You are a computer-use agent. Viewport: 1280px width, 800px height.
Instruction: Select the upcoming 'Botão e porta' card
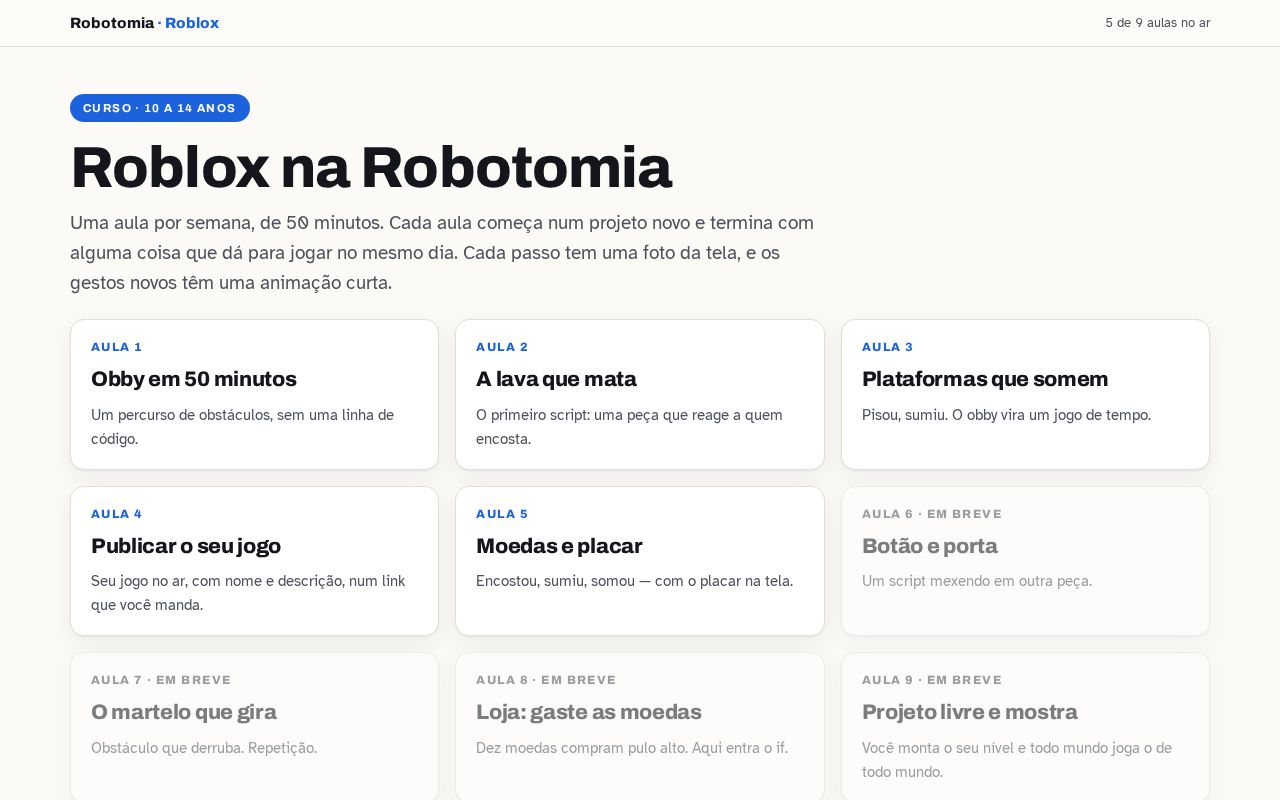click(1025, 561)
